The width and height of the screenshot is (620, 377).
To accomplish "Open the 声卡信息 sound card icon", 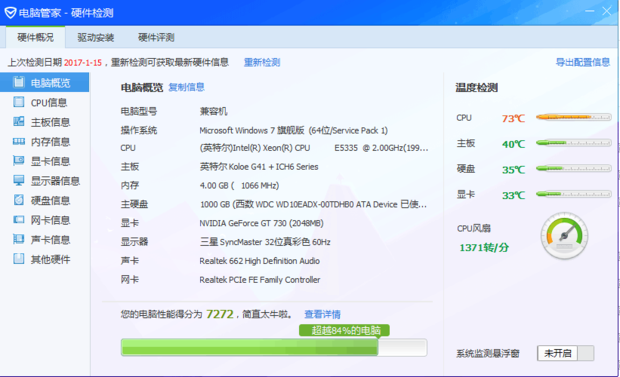I will point(19,239).
